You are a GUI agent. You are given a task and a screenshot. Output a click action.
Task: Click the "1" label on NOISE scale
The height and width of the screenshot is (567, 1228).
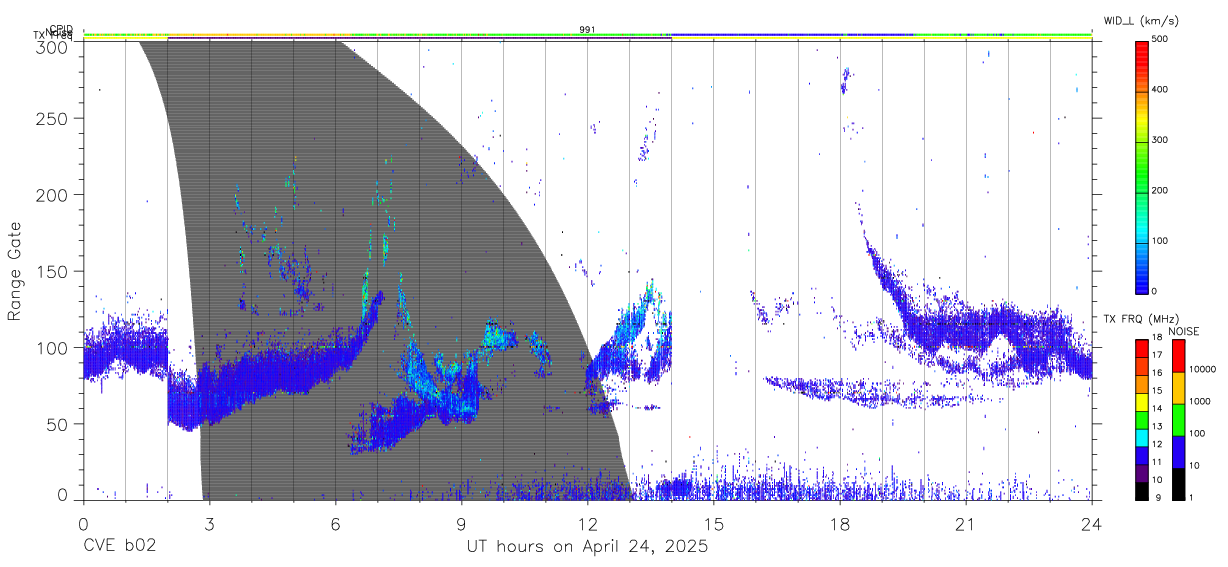1192,497
